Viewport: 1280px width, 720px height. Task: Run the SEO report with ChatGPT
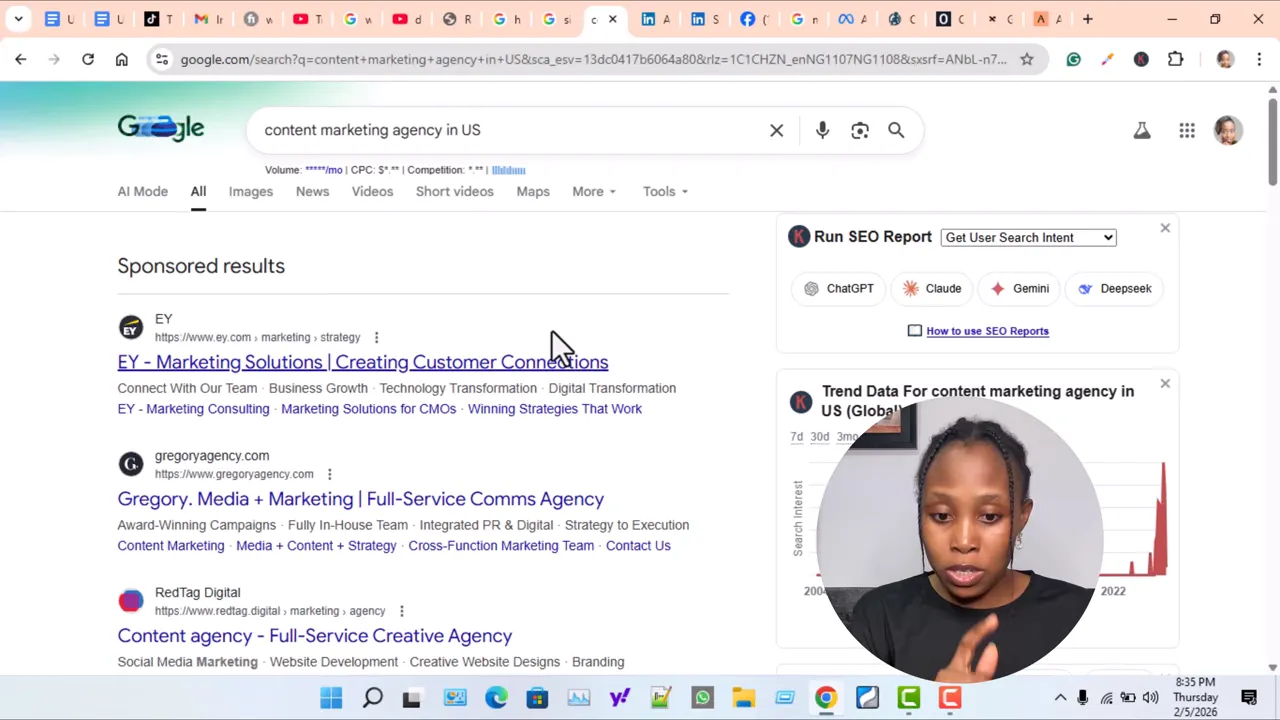838,288
